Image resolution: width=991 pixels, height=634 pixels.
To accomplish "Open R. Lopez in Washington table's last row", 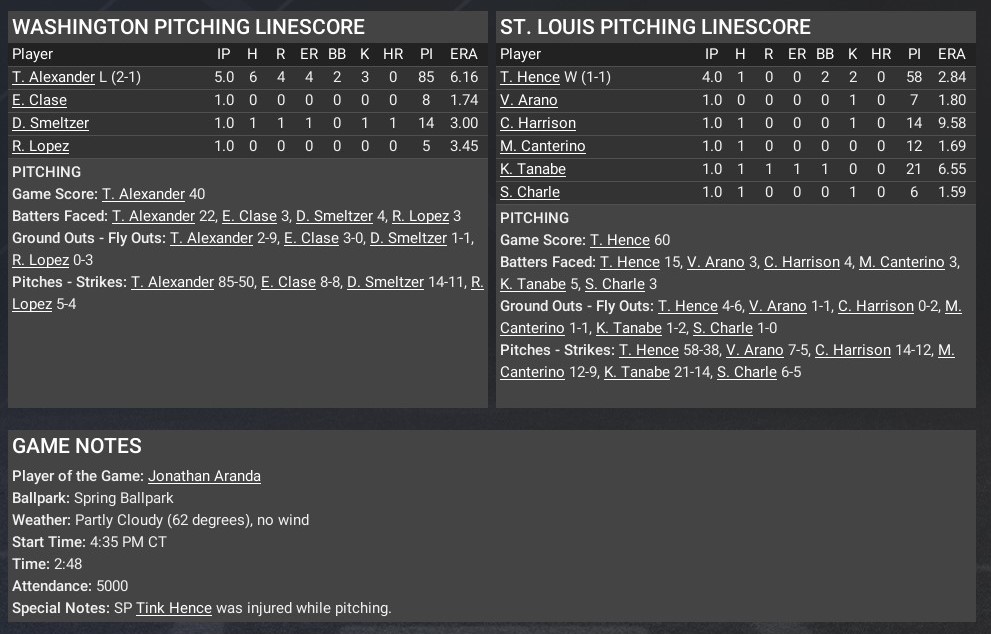I will tap(40, 146).
